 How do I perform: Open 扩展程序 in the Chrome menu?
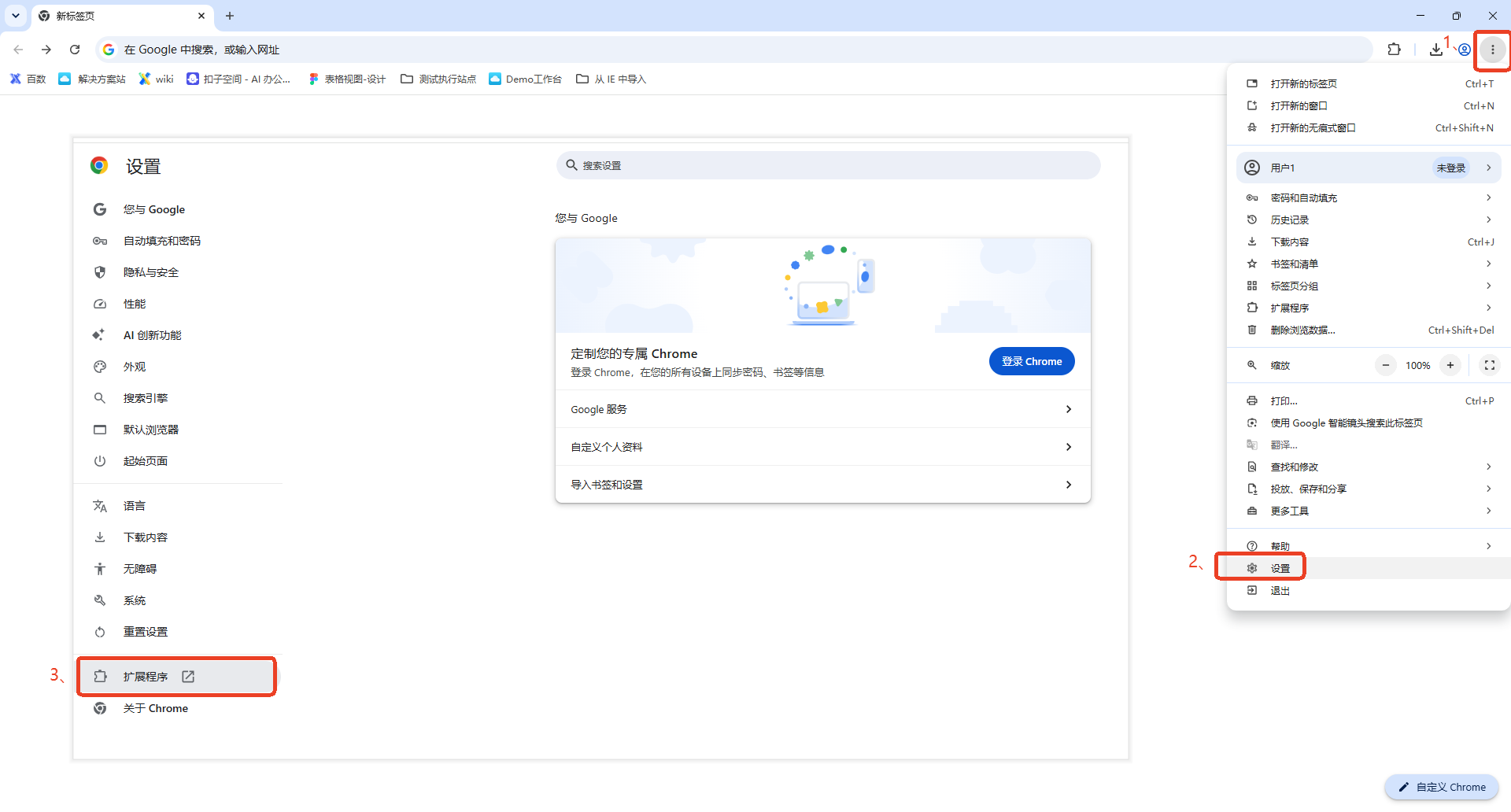click(x=1369, y=308)
